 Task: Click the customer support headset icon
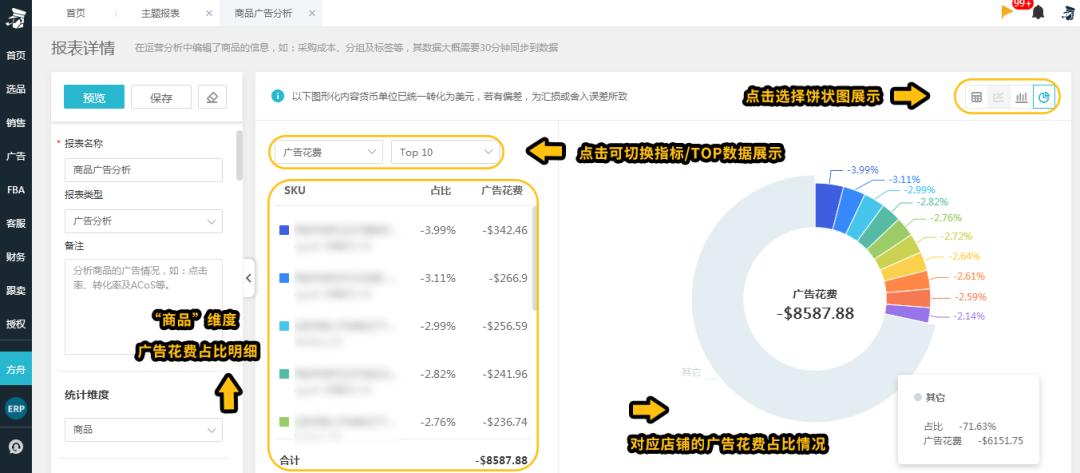click(x=16, y=447)
